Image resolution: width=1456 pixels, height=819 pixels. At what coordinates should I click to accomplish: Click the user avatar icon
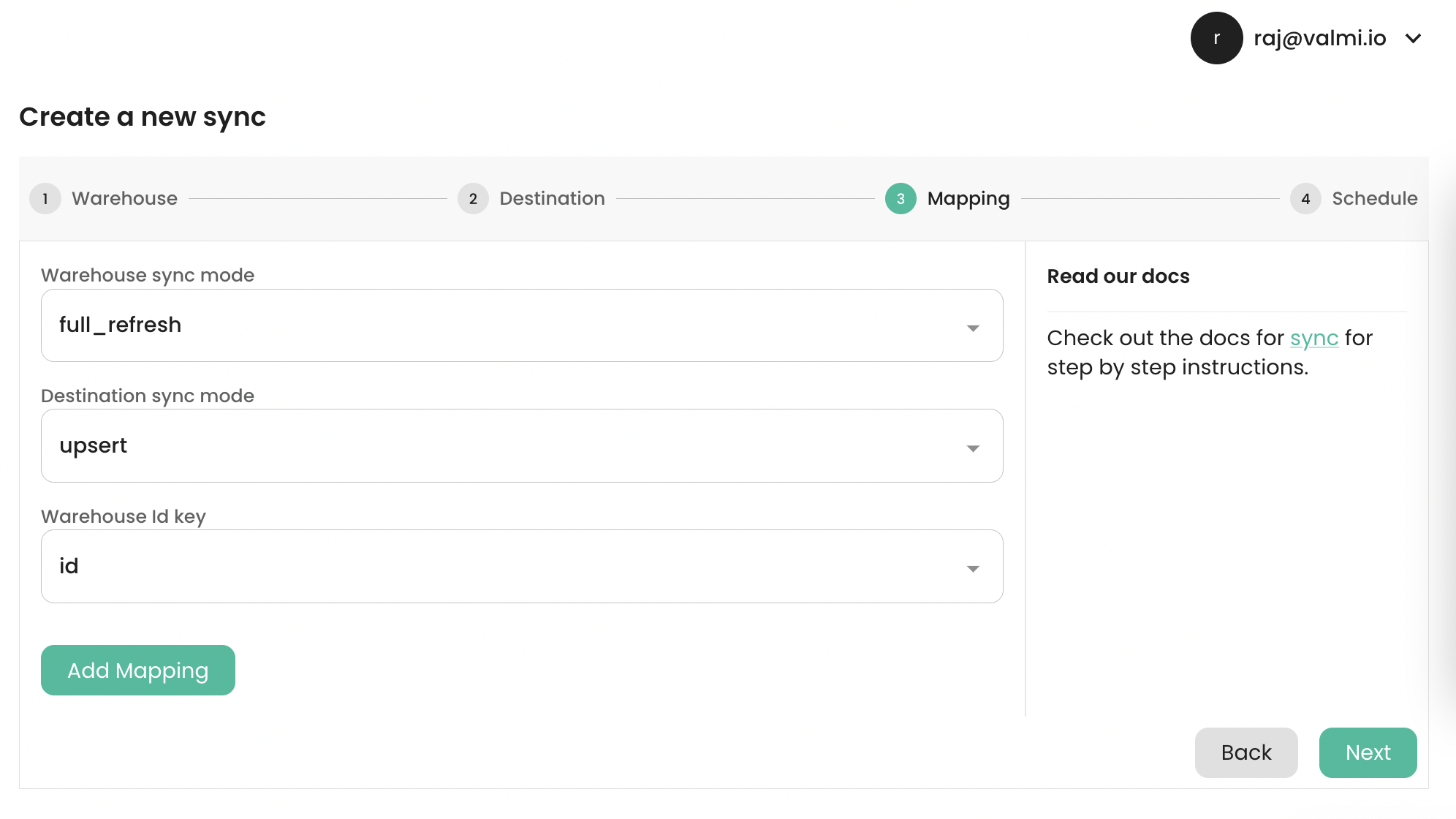(x=1216, y=38)
